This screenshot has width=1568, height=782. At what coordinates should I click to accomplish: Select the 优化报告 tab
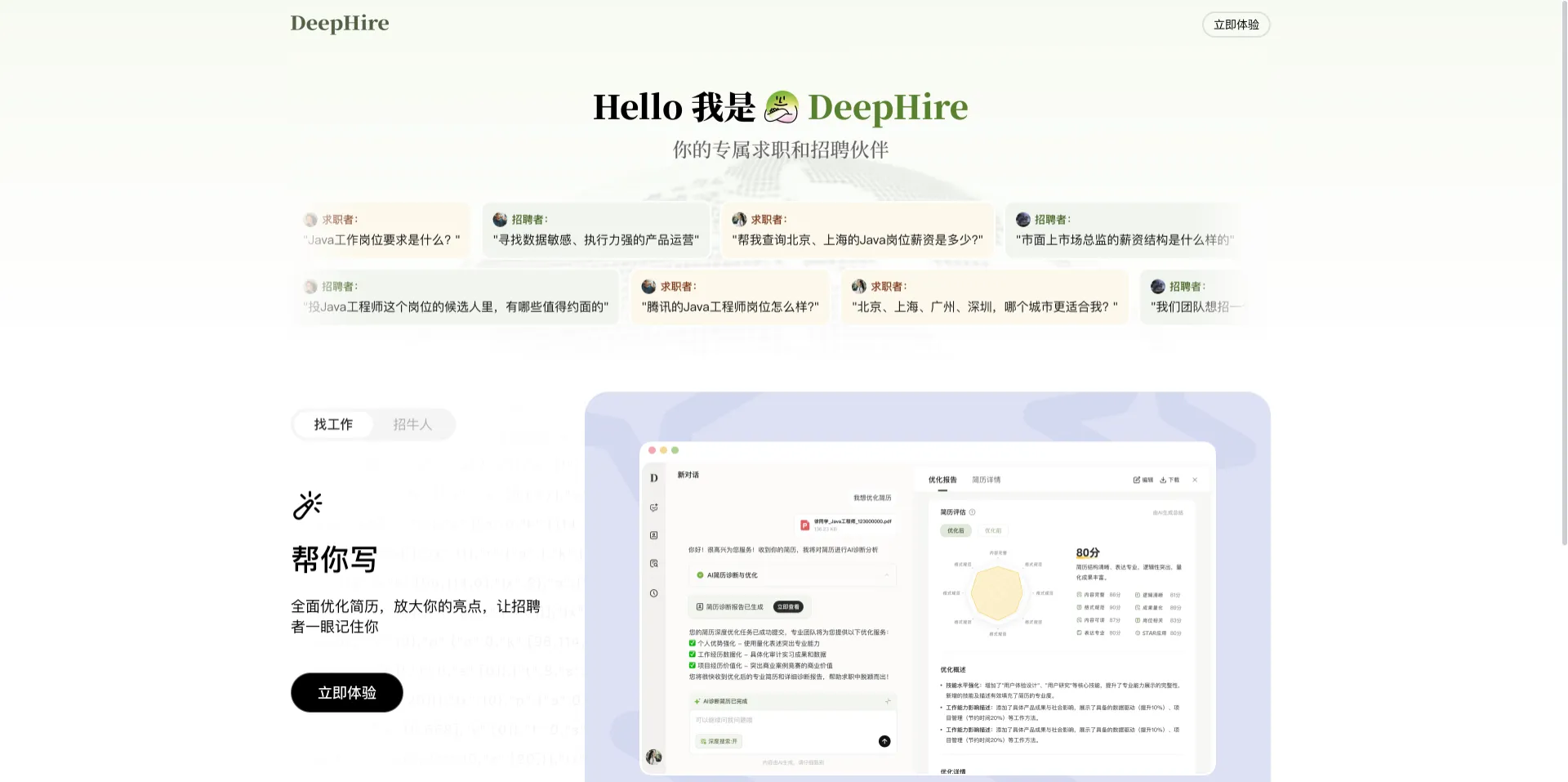pyautogui.click(x=942, y=480)
